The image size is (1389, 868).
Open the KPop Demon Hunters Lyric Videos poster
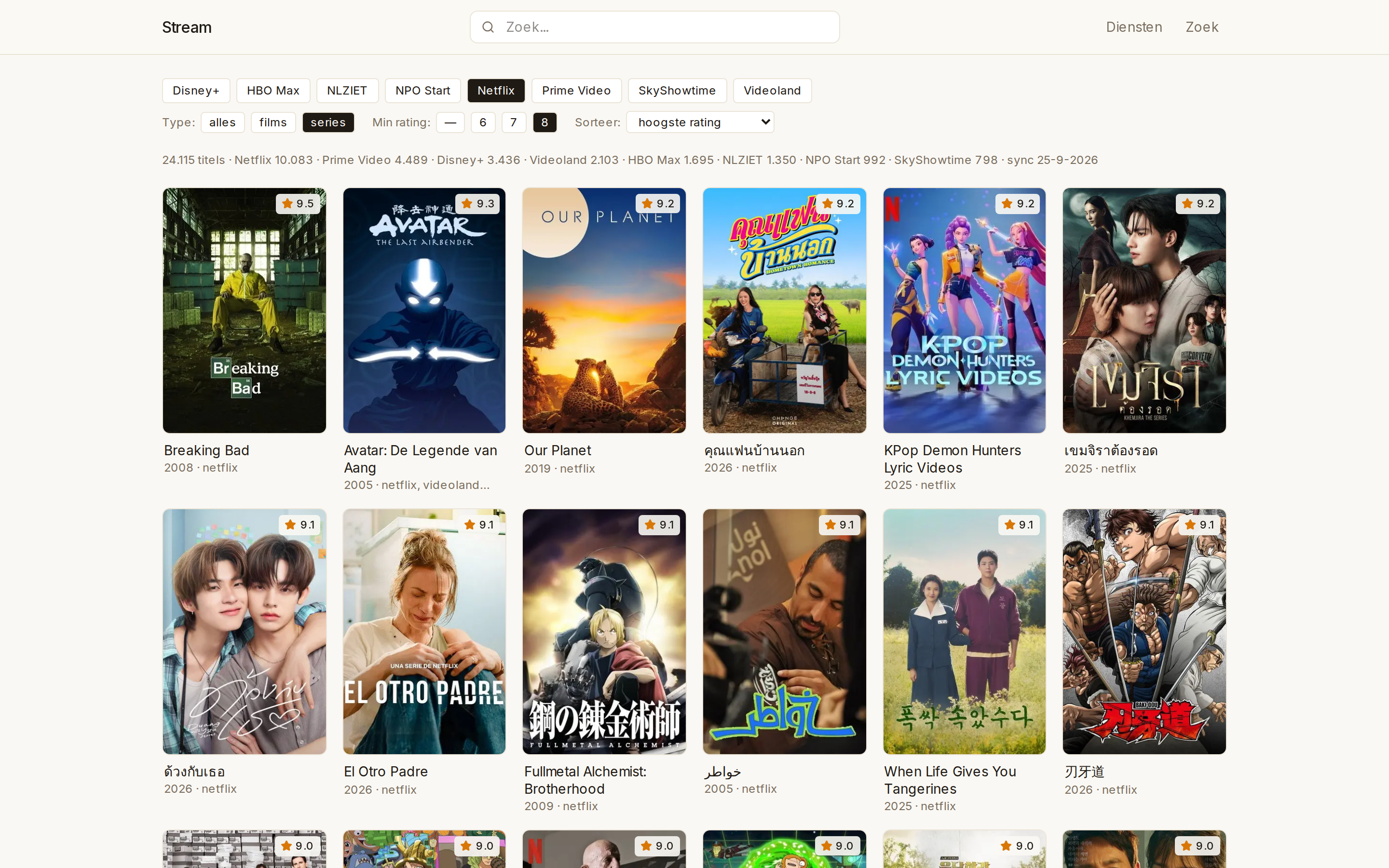[x=965, y=311]
